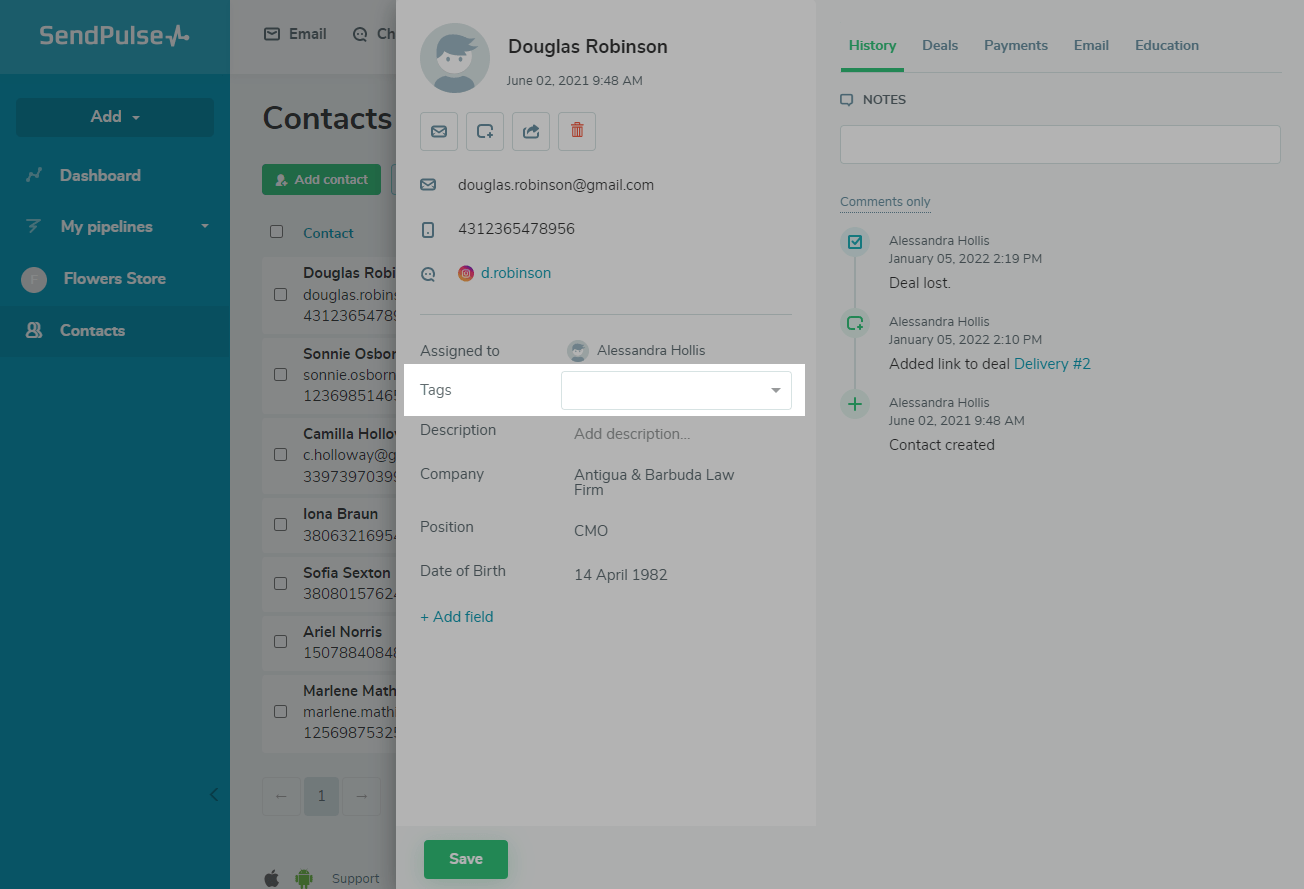Open the Tags dropdown
Image resolution: width=1304 pixels, height=889 pixels.
point(676,390)
